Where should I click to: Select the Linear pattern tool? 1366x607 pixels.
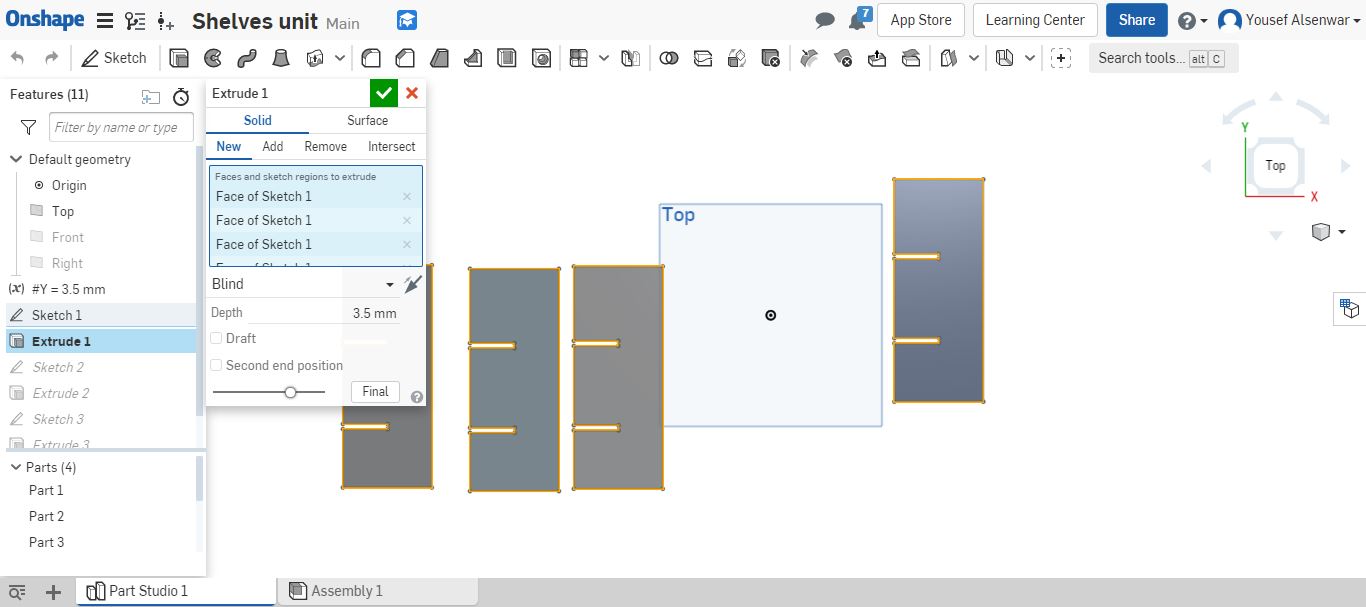coord(578,58)
